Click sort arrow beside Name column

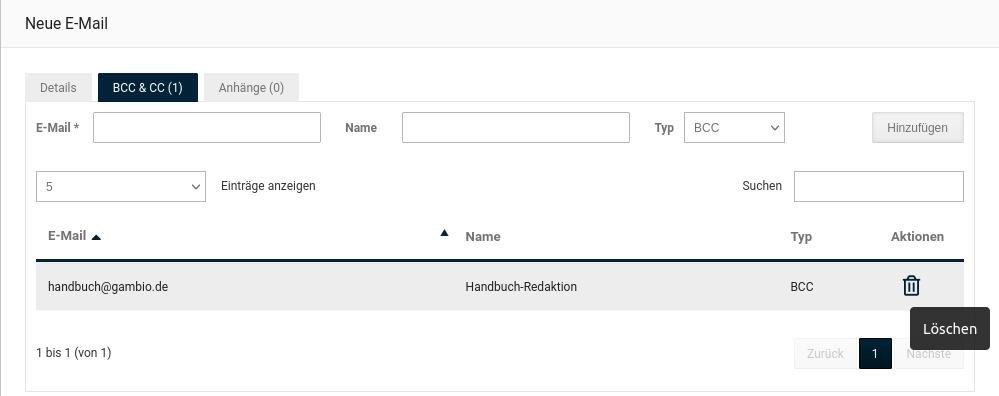coord(444,232)
